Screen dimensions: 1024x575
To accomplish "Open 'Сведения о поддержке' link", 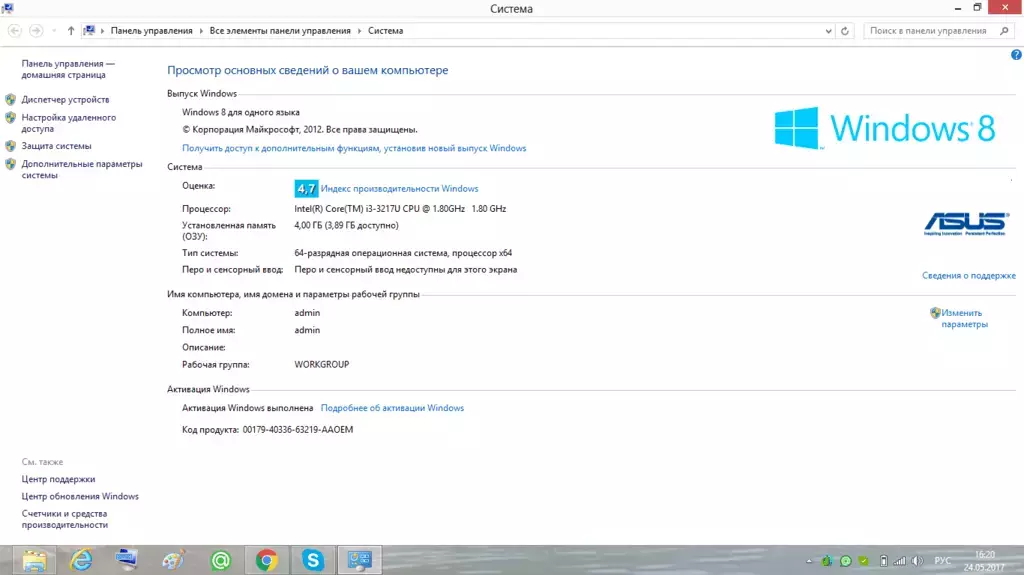I will pos(968,275).
